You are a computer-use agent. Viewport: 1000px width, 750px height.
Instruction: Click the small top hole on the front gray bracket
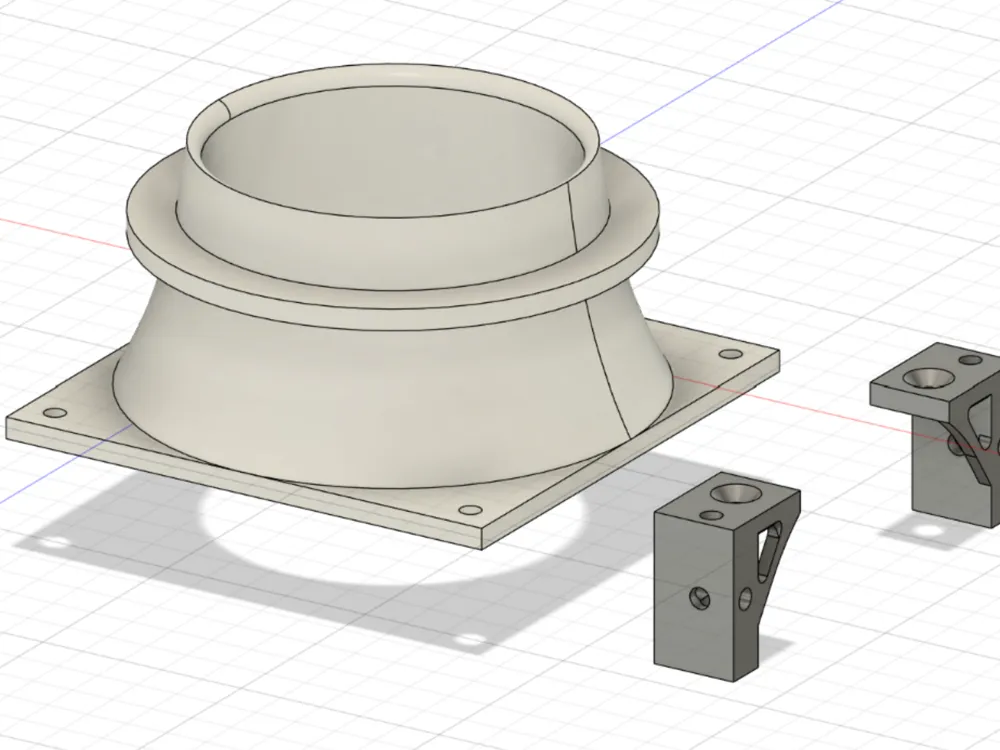(711, 515)
